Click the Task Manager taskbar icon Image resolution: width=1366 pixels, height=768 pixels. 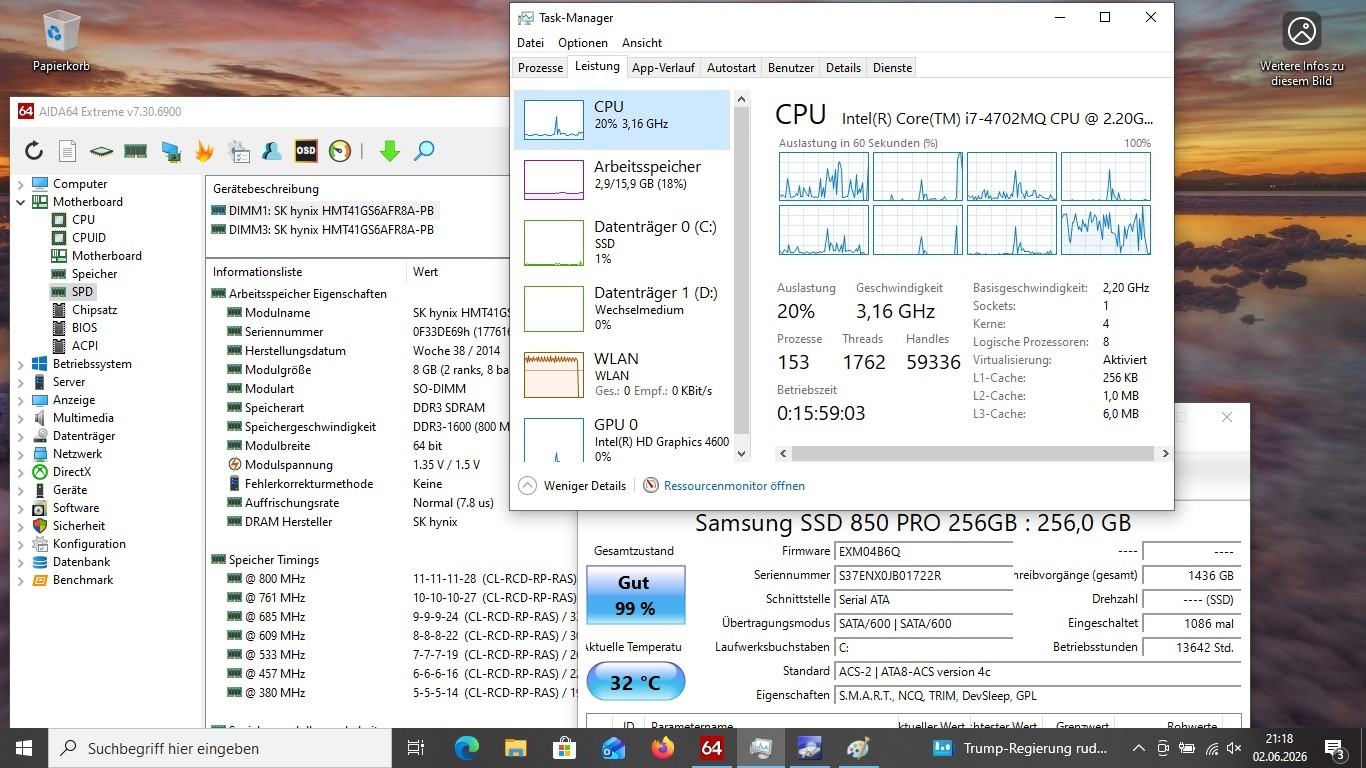click(x=760, y=748)
